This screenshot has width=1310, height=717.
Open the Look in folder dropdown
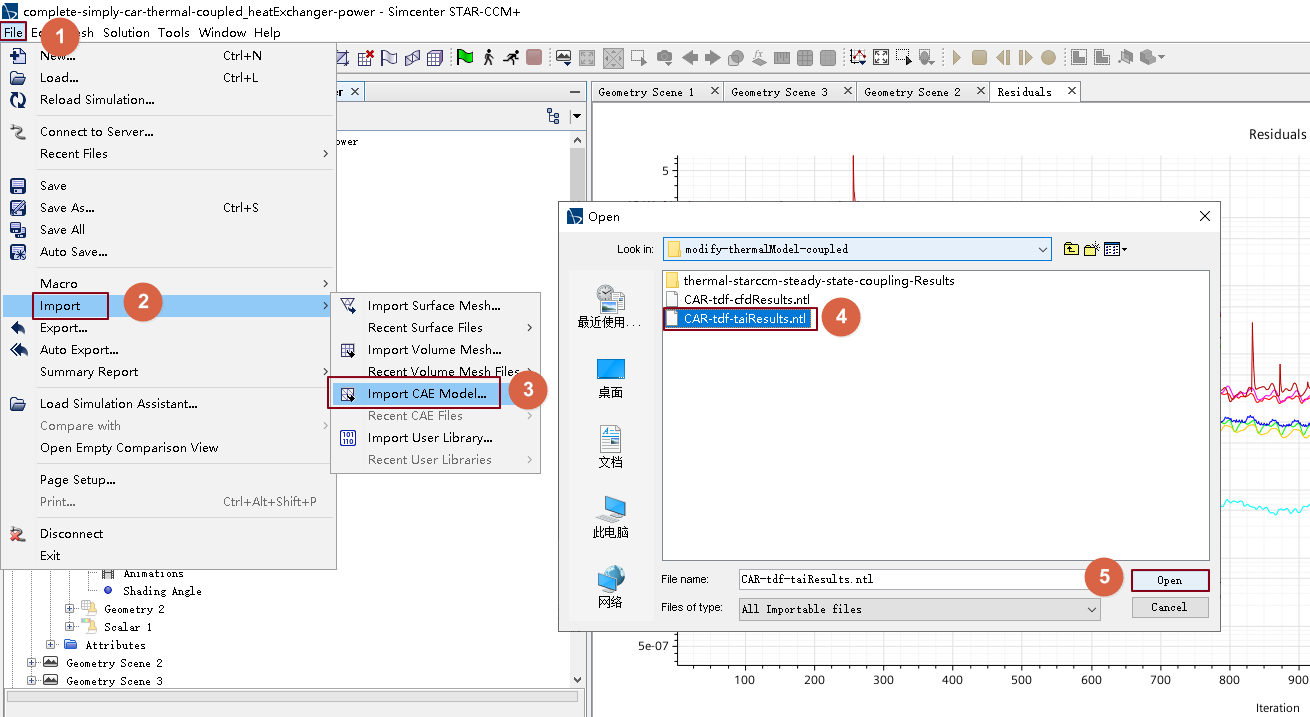1043,249
